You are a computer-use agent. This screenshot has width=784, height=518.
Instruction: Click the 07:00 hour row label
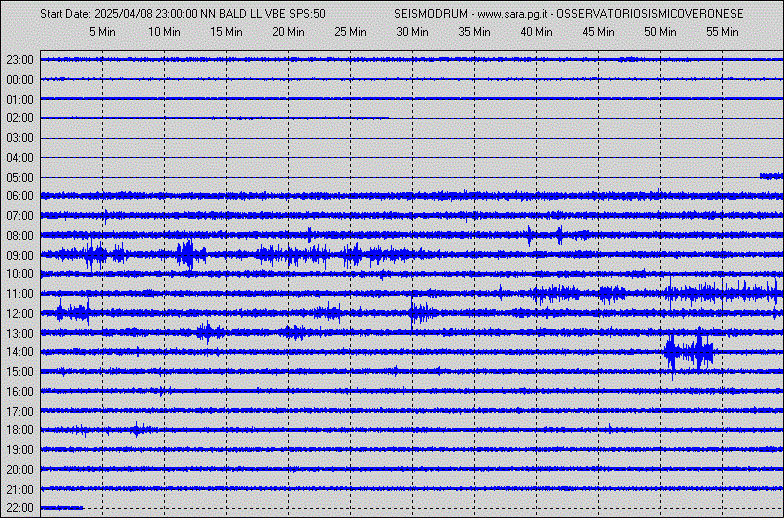(x=20, y=216)
